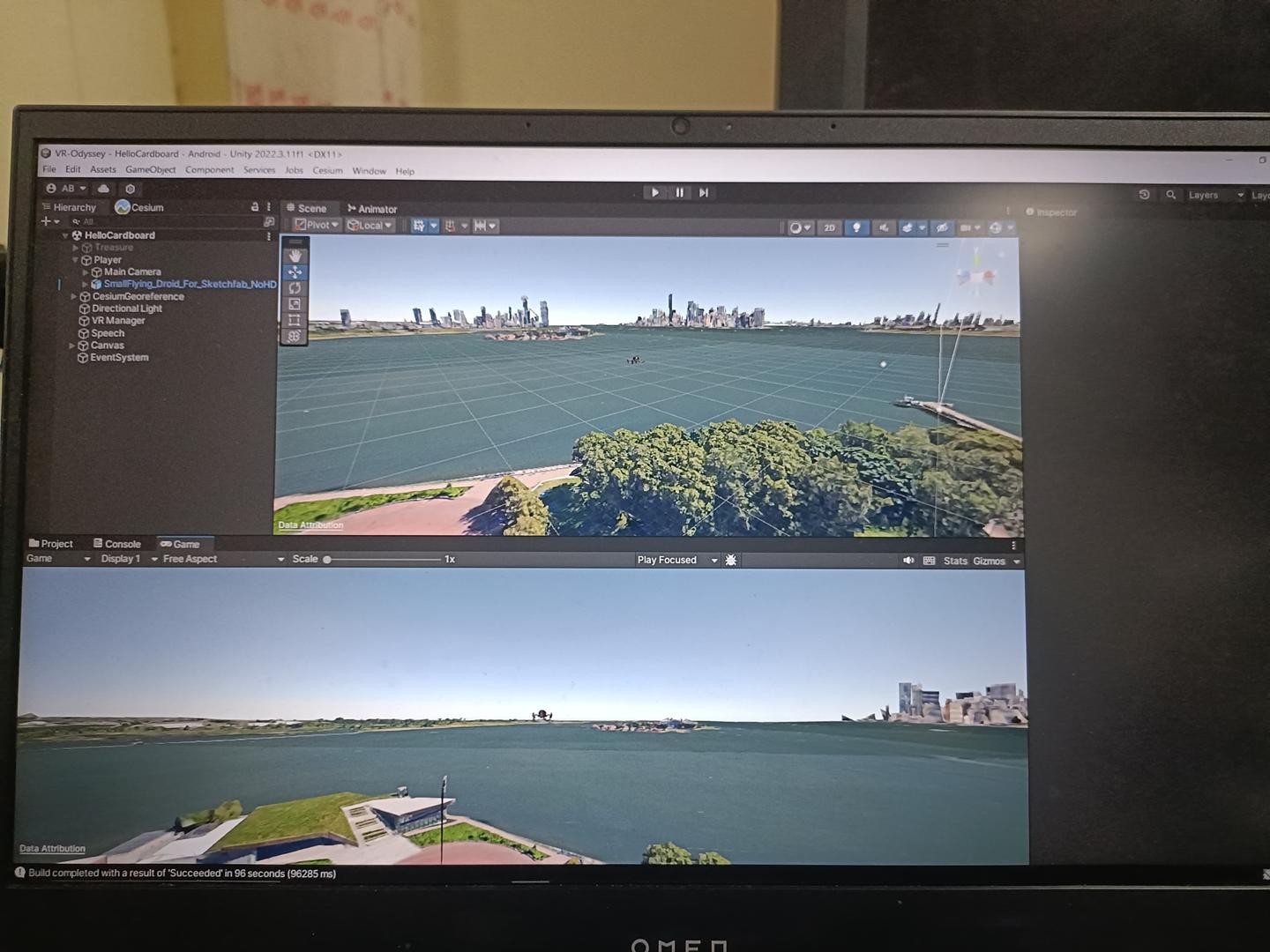
Task: Click the Step frame button
Action: pyautogui.click(x=704, y=192)
